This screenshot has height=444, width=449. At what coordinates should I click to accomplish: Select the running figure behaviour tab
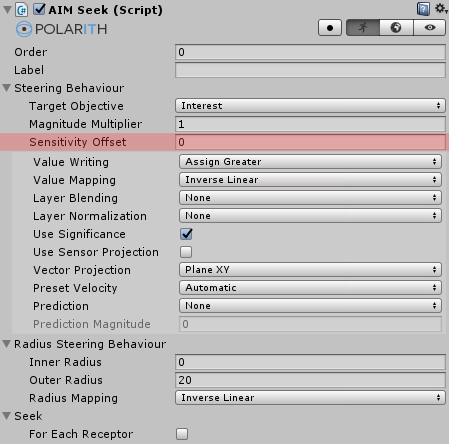(x=363, y=27)
